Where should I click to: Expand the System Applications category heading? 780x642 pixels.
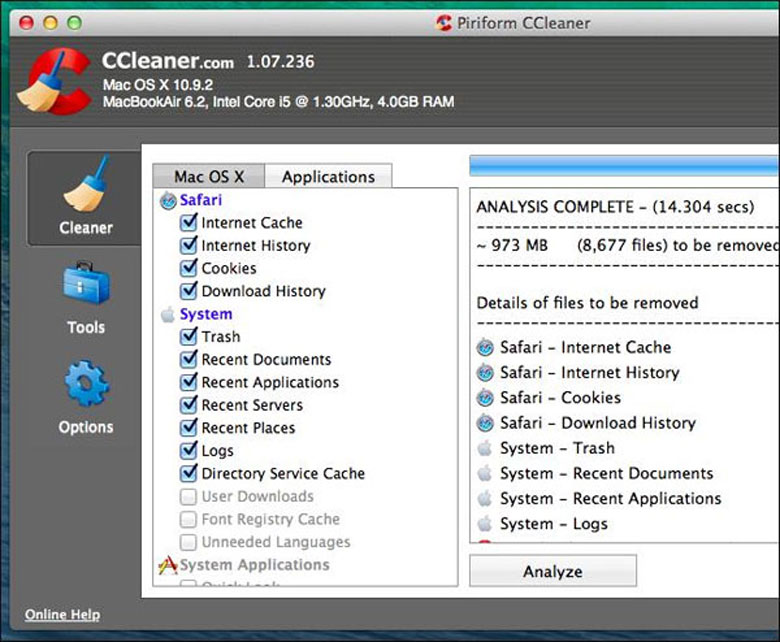(254, 566)
